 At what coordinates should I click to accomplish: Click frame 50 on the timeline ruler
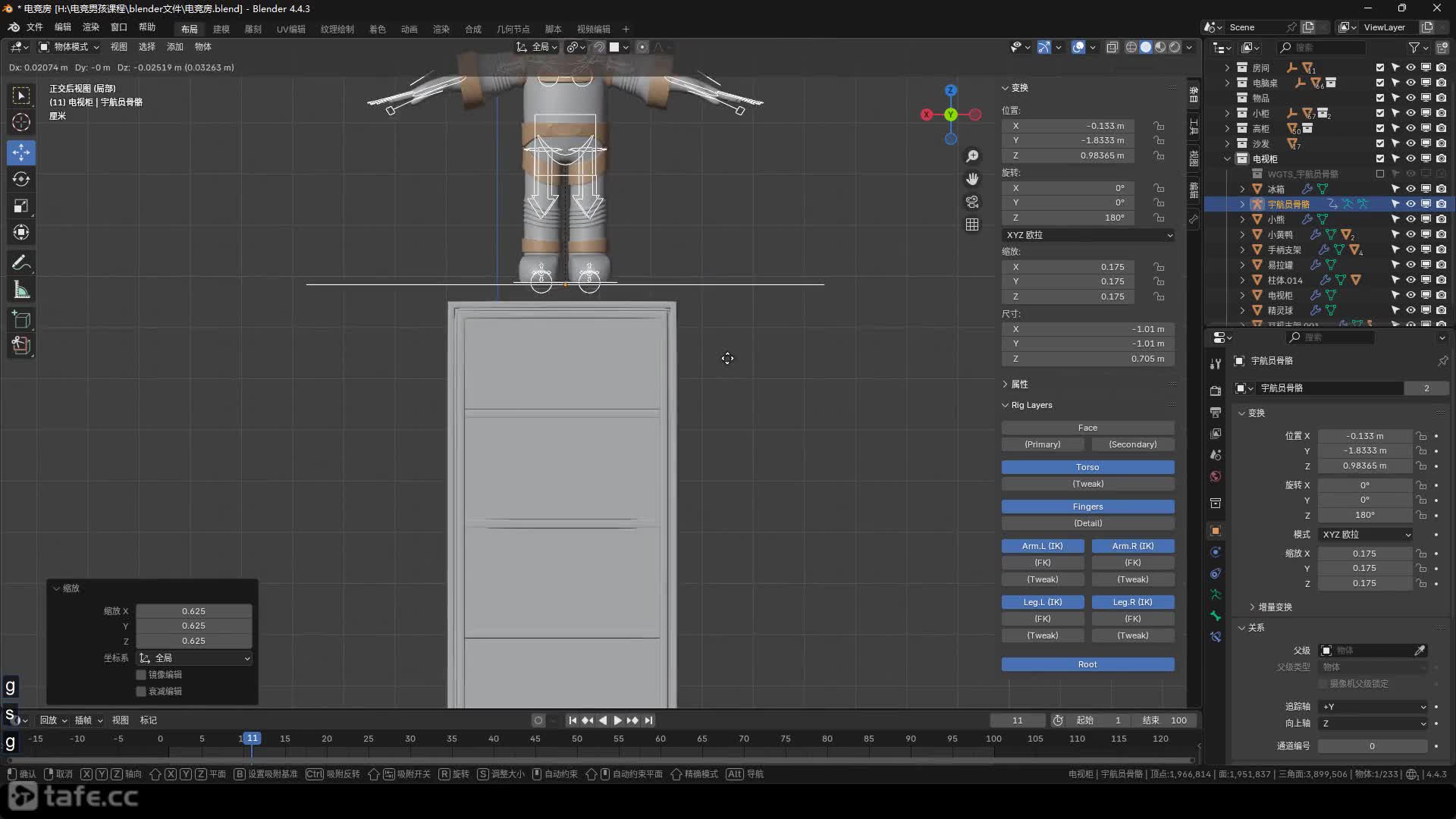coord(577,739)
